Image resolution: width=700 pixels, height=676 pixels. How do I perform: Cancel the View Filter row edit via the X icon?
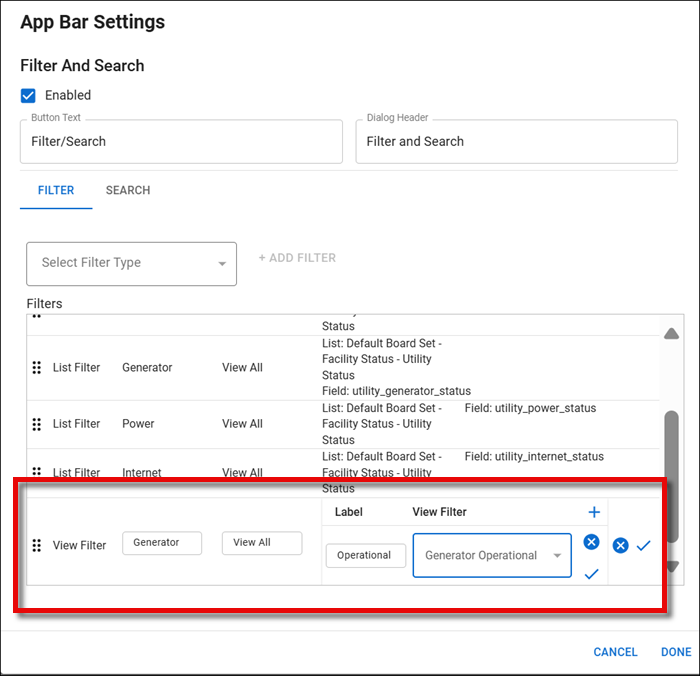620,545
